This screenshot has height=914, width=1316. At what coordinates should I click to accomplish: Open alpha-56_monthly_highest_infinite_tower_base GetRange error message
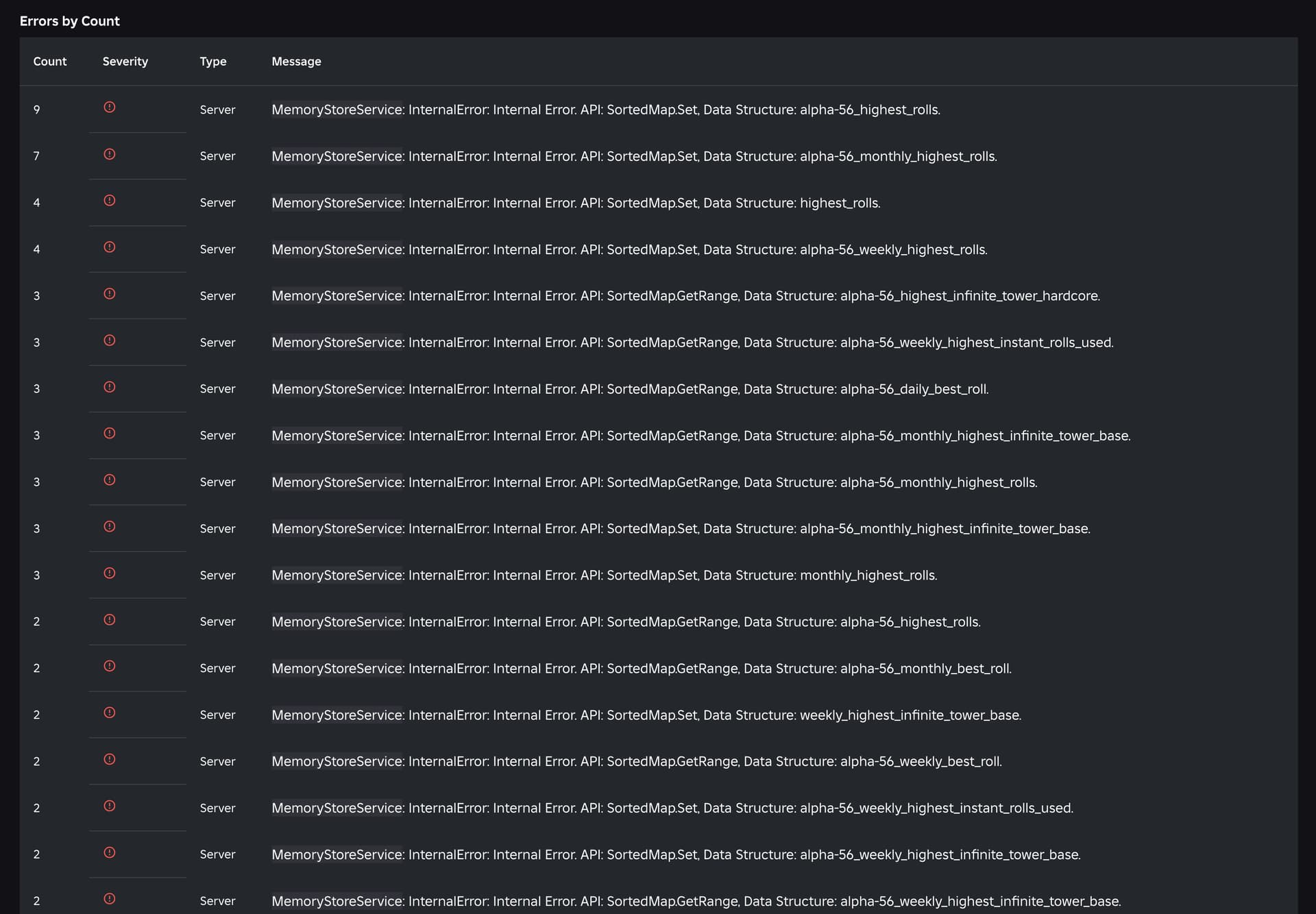[700, 436]
